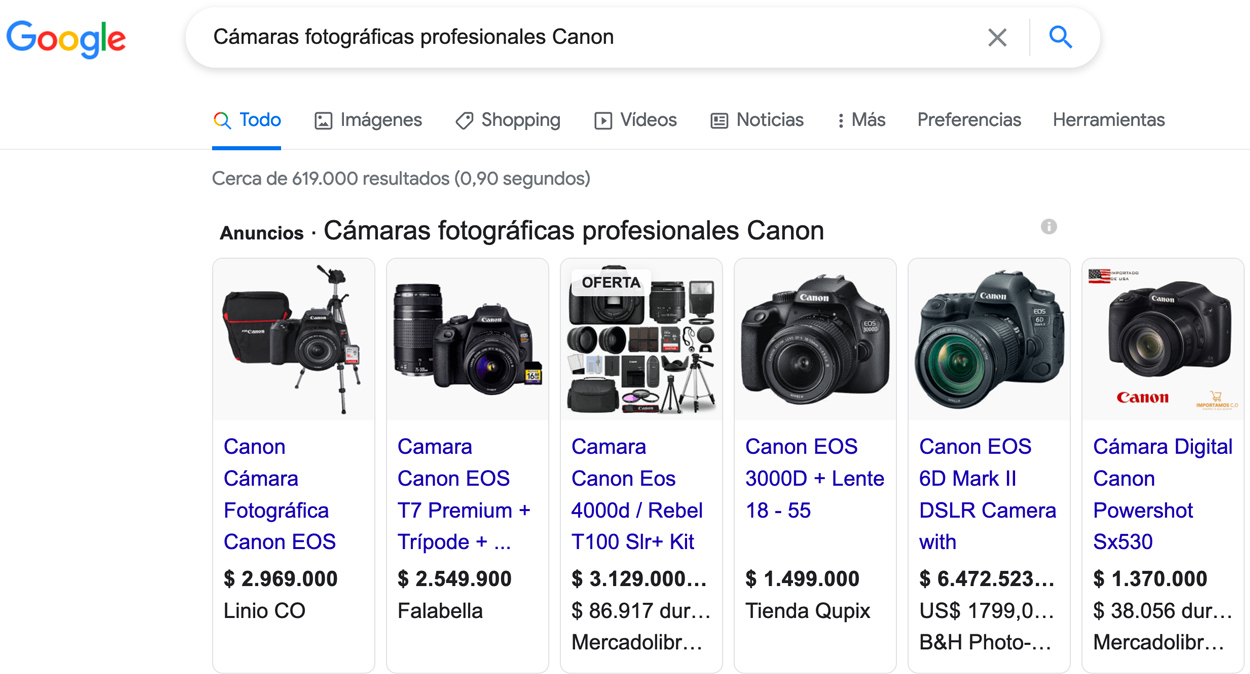Click the installment text $ 38.056 dur...
The height and width of the screenshot is (674, 1250).
click(1162, 611)
